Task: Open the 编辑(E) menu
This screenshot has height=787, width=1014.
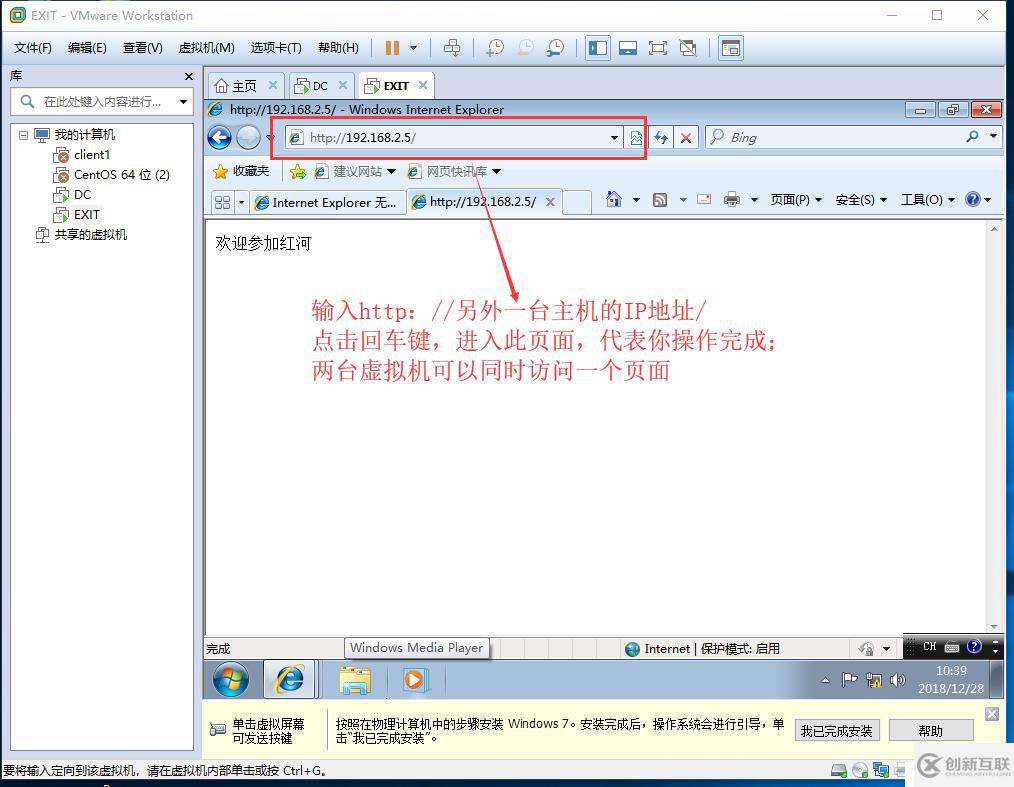Action: tap(87, 48)
